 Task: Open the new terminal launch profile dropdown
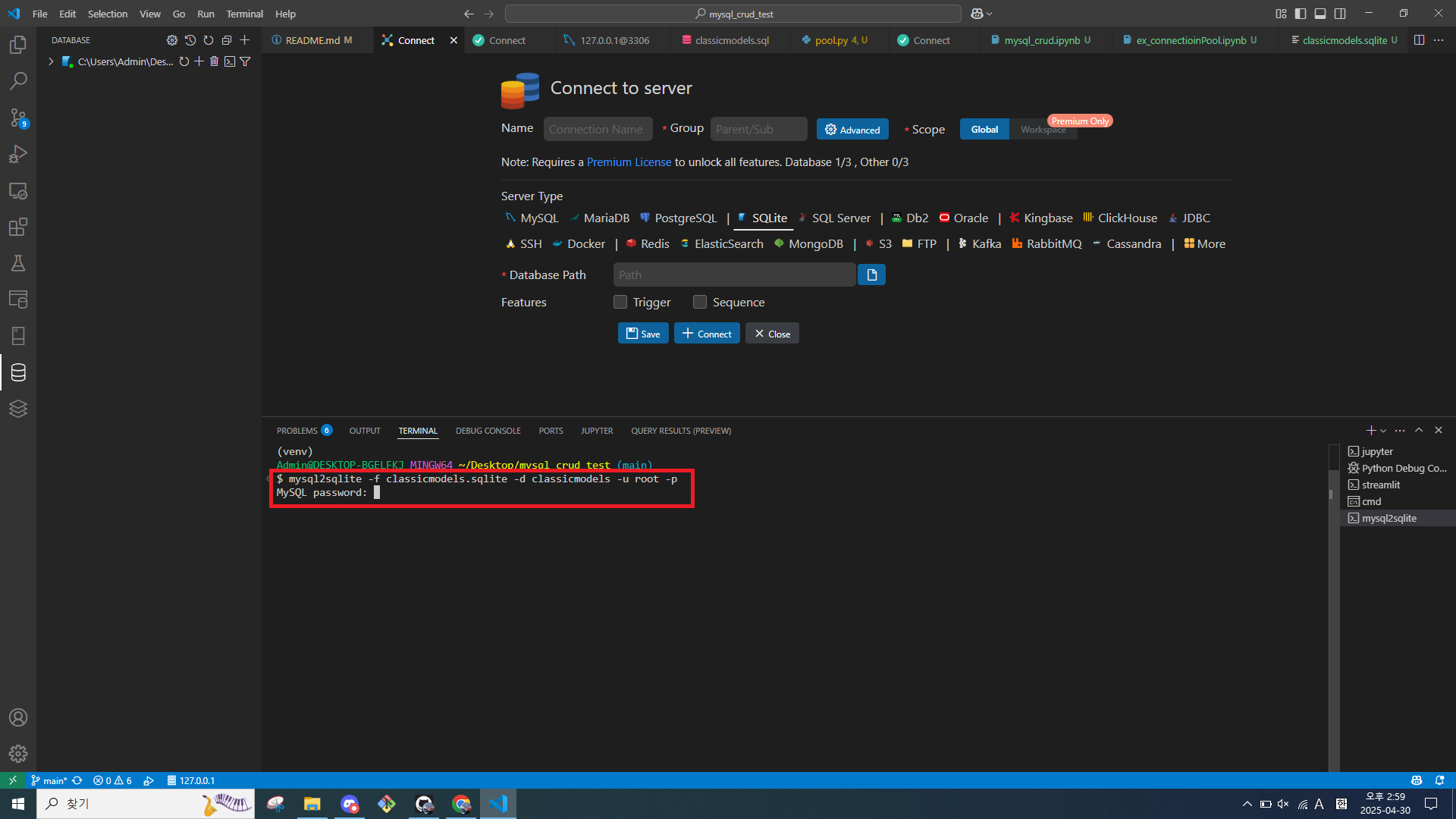1384,431
